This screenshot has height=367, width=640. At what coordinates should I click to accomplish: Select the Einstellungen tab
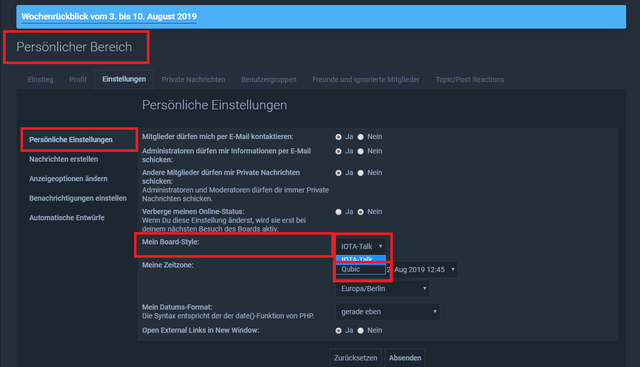[x=124, y=79]
